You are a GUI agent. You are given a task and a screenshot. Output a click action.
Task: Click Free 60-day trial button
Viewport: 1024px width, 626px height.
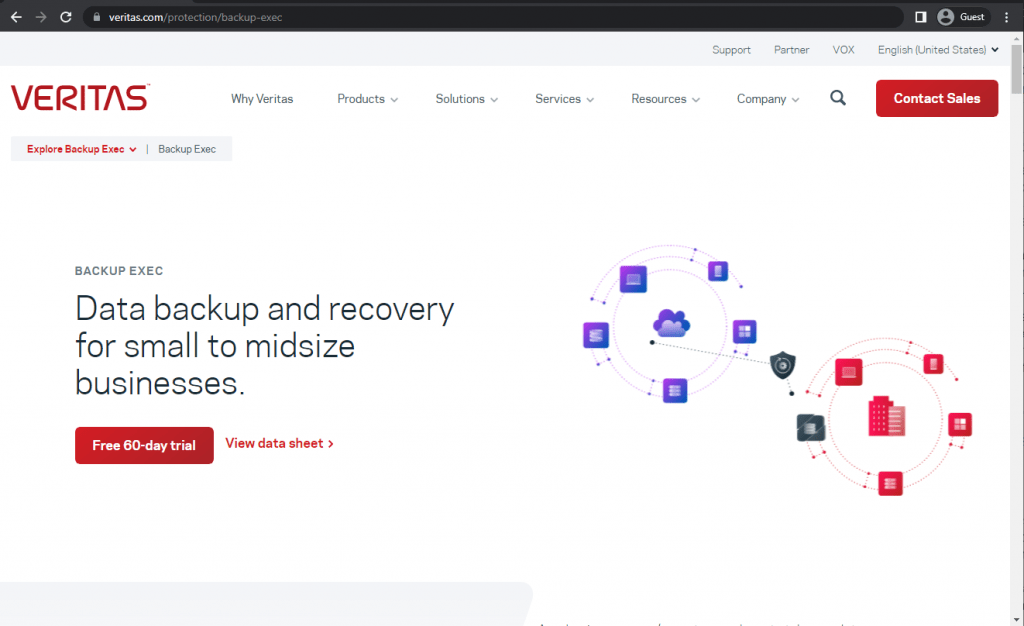click(x=144, y=445)
